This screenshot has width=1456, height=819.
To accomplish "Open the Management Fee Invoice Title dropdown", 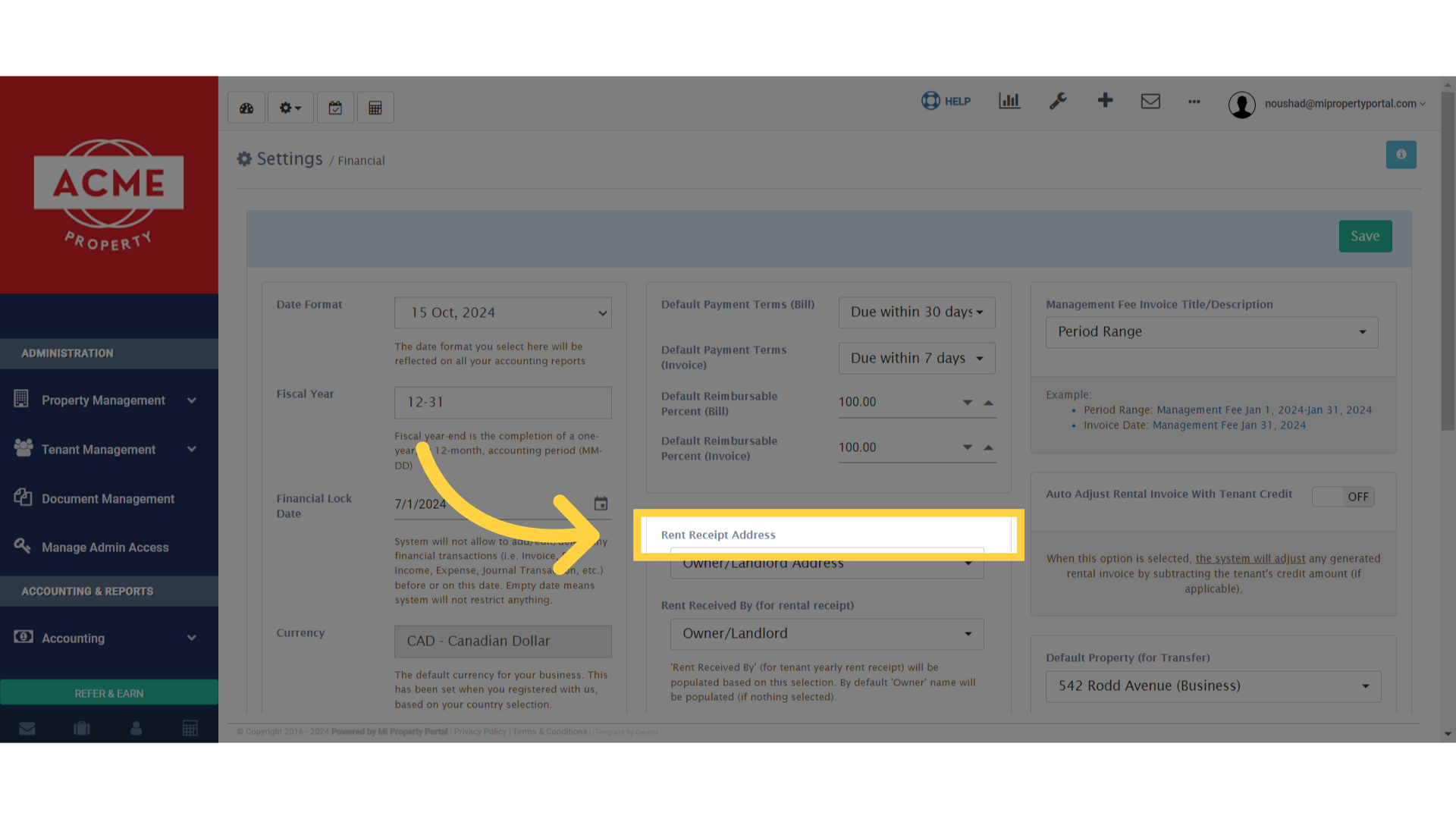I will point(1211,331).
